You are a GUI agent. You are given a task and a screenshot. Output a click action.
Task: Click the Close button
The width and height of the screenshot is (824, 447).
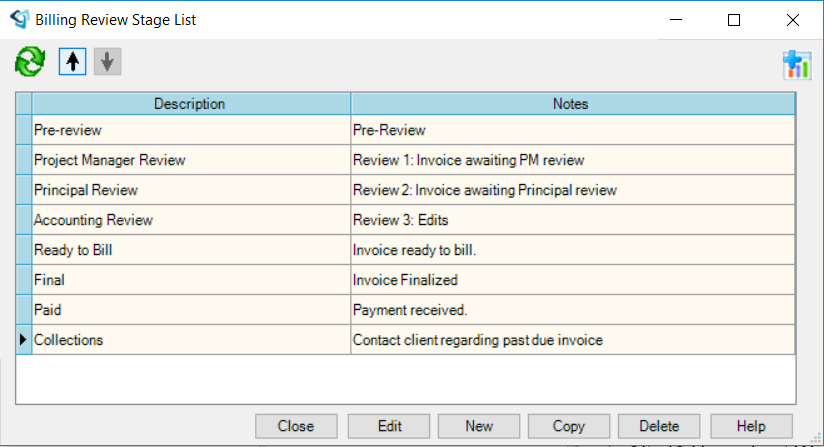[296, 426]
